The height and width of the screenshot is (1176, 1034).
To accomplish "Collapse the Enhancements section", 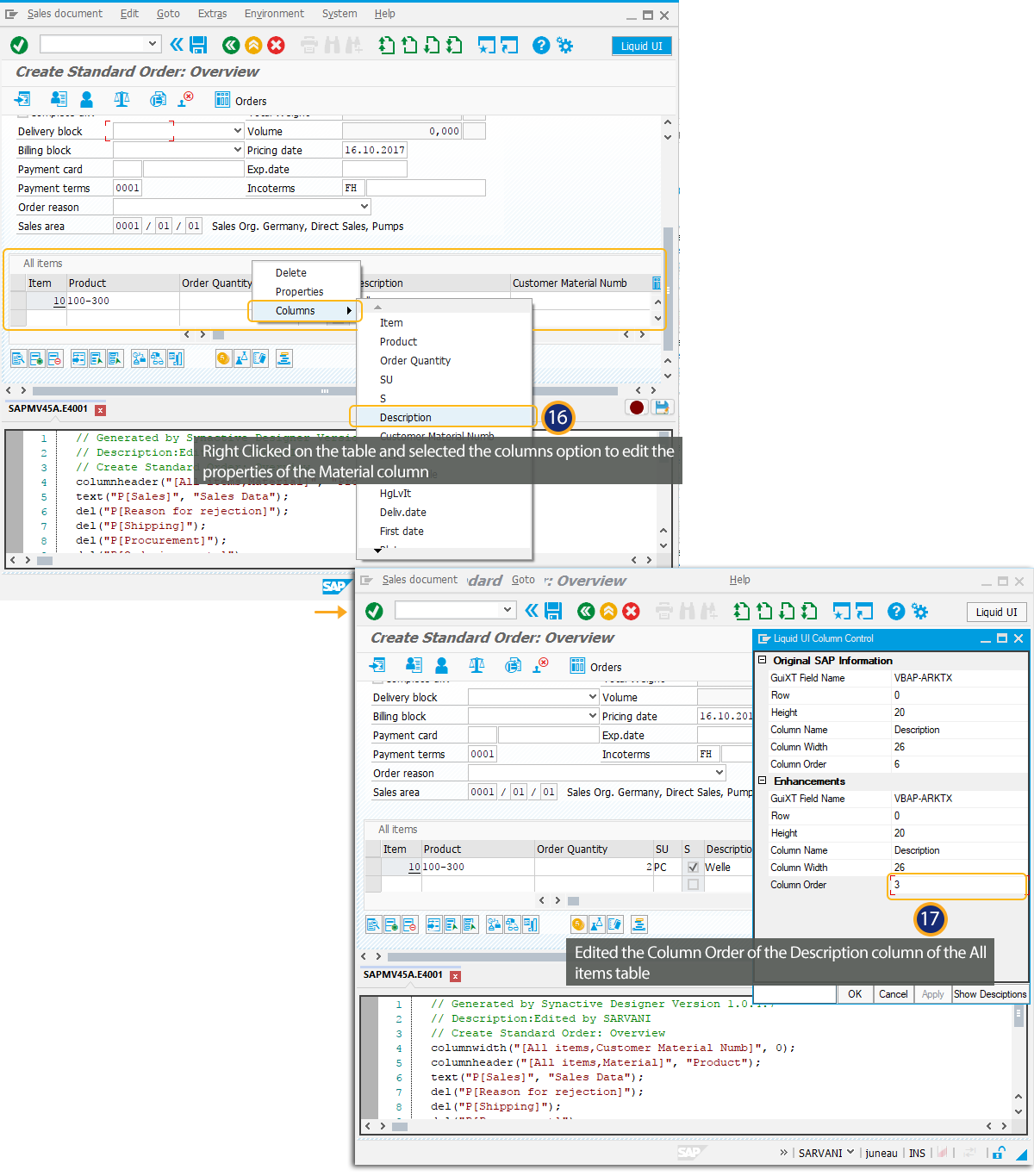I will (762, 781).
